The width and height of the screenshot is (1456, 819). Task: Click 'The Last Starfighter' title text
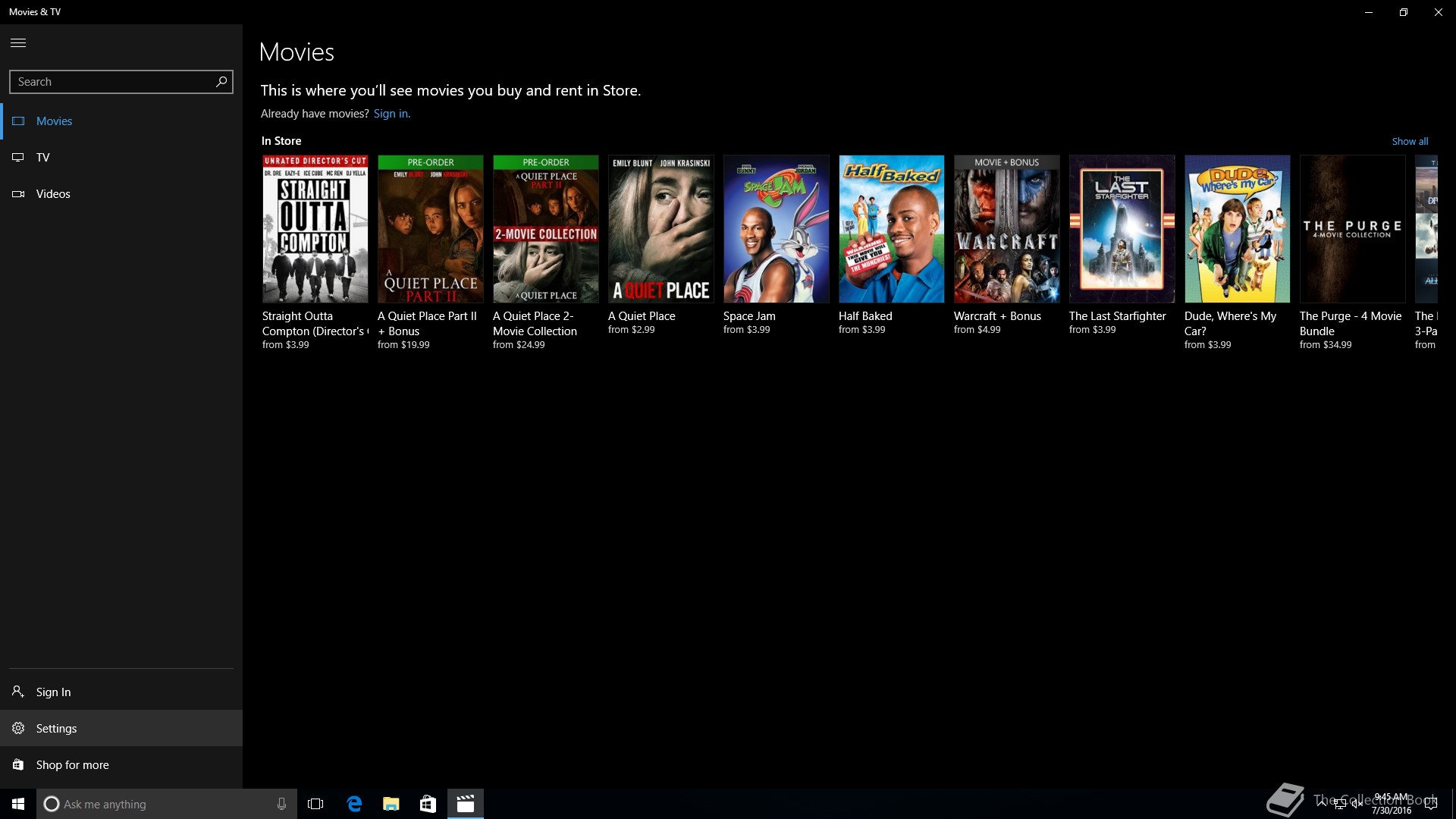coord(1117,316)
